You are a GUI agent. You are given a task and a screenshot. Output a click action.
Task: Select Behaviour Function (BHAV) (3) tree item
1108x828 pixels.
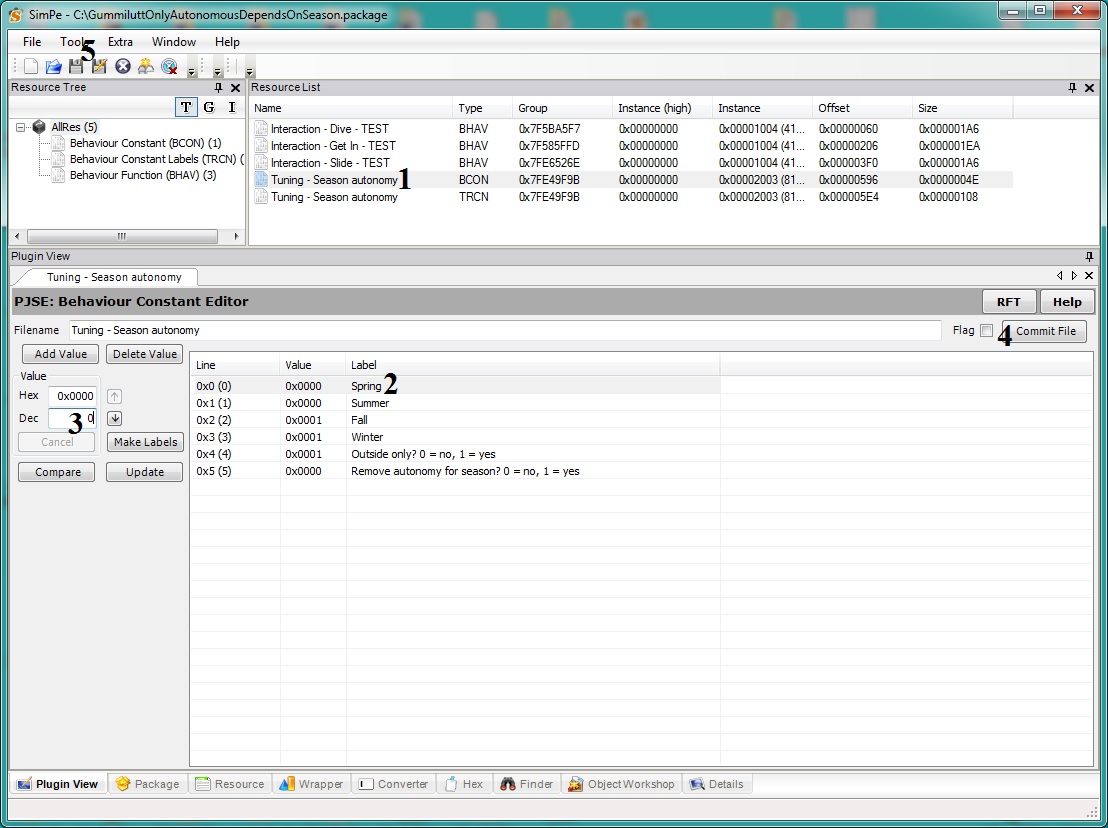click(143, 175)
